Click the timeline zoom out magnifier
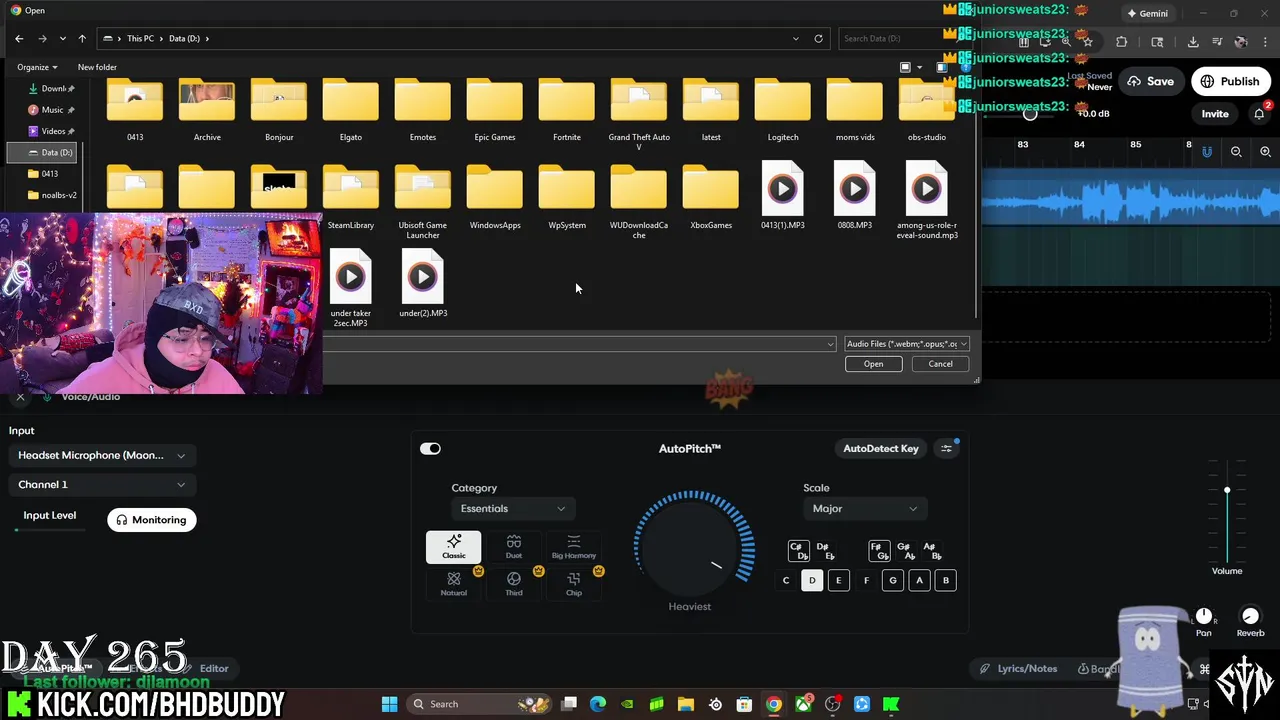The height and width of the screenshot is (720, 1280). (x=1236, y=152)
